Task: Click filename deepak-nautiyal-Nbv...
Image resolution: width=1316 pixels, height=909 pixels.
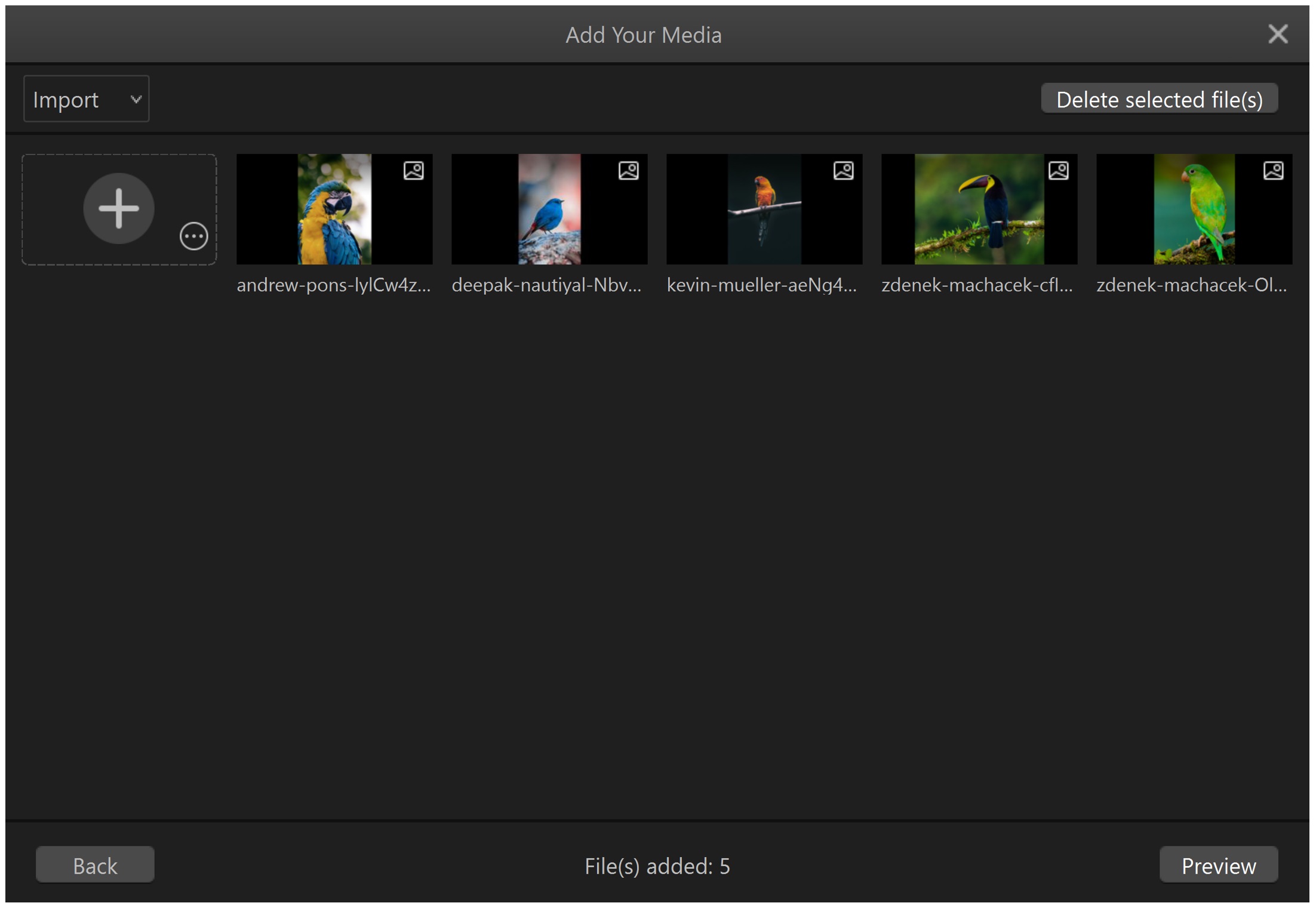Action: pos(547,285)
